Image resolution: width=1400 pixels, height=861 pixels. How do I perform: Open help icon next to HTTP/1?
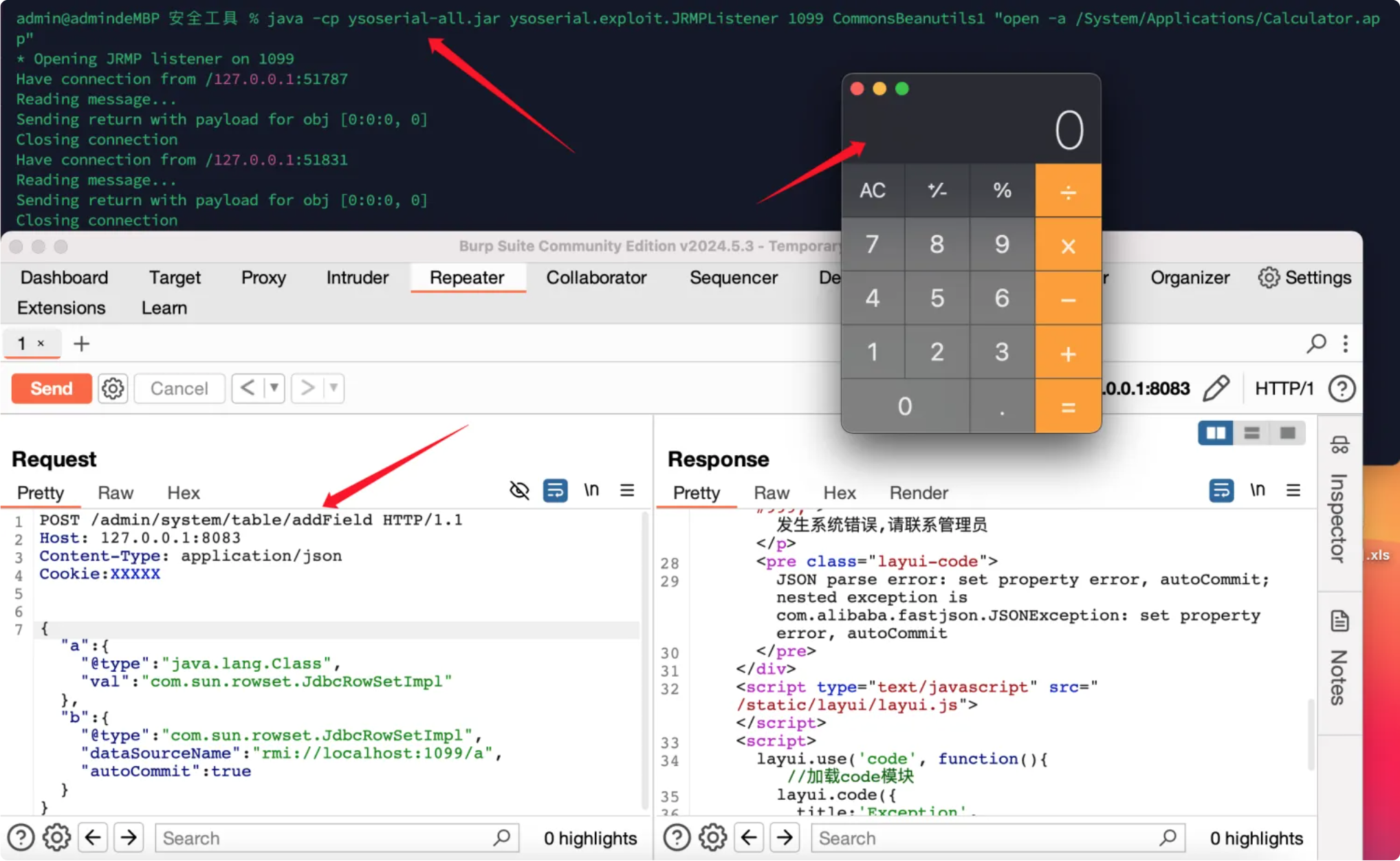pos(1342,389)
